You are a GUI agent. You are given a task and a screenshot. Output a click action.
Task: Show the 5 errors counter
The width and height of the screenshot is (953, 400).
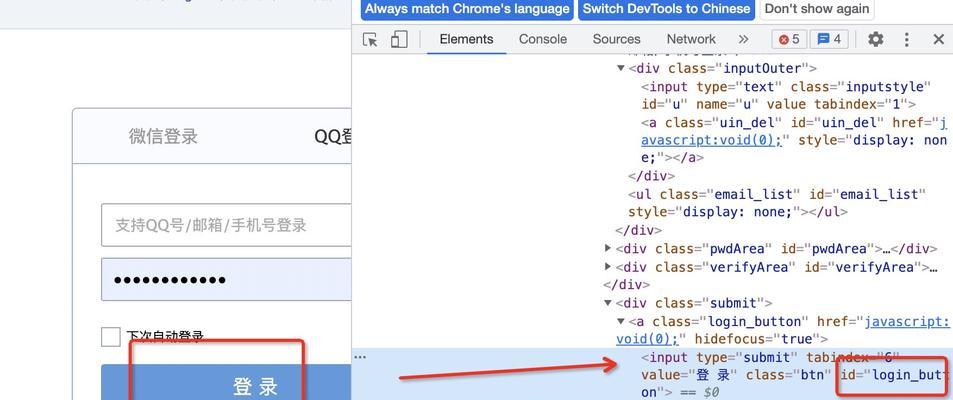tap(790, 40)
